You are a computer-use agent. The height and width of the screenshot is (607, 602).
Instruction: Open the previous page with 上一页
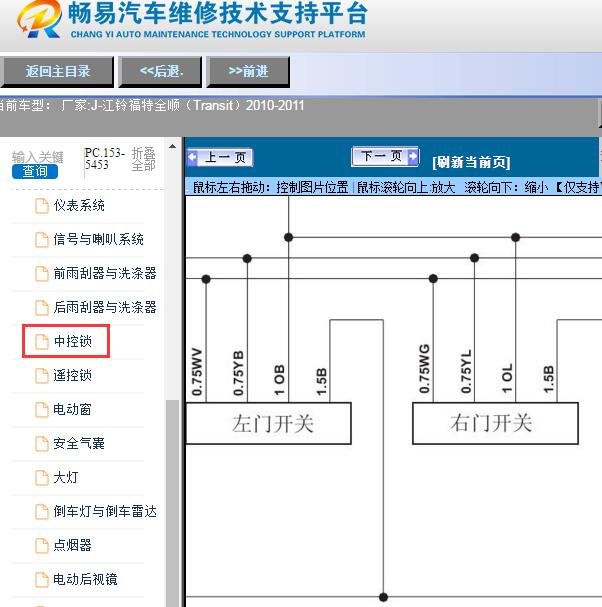click(220, 158)
